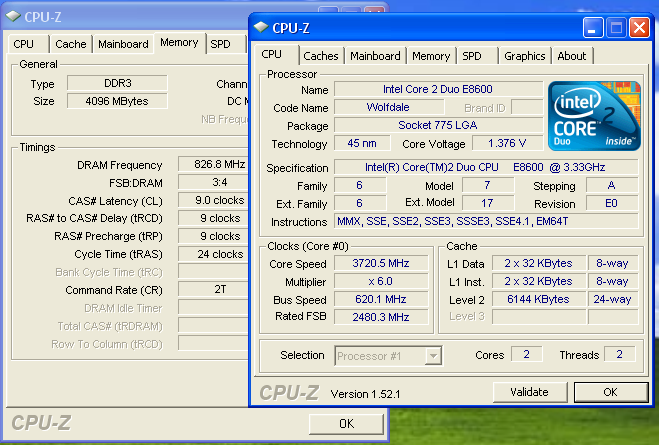Click the Specification field with E8600 @ 3.33GHz
Screen dimensions: 659x445
[x=486, y=167]
